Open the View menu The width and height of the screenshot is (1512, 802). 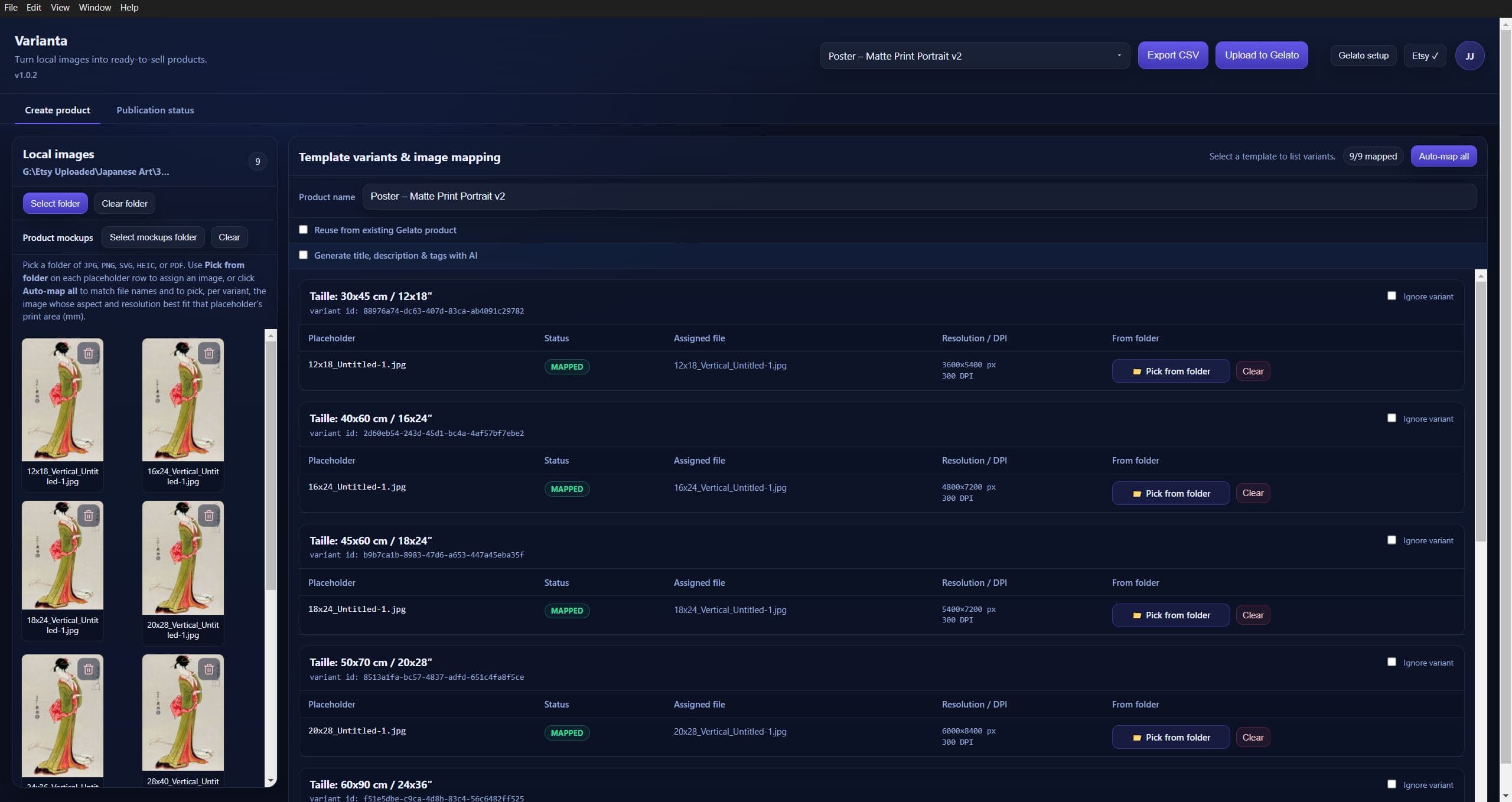(x=60, y=8)
